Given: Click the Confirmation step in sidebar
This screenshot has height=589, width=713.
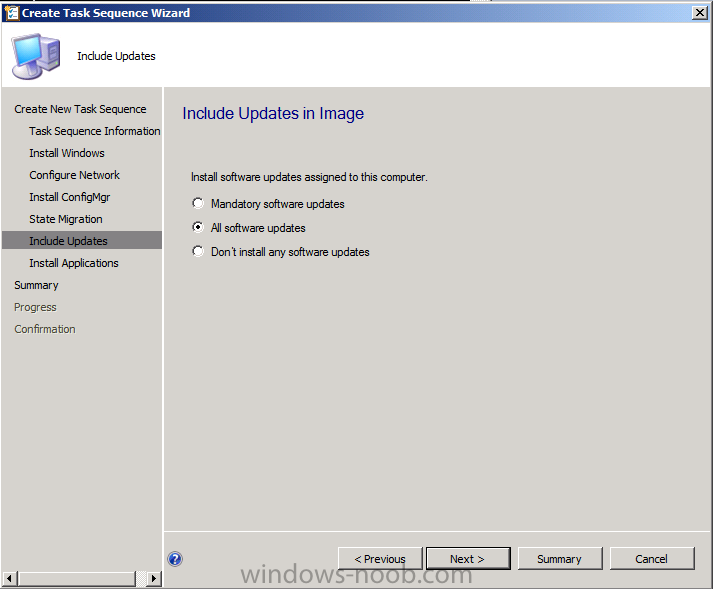Looking at the screenshot, I should 45,329.
